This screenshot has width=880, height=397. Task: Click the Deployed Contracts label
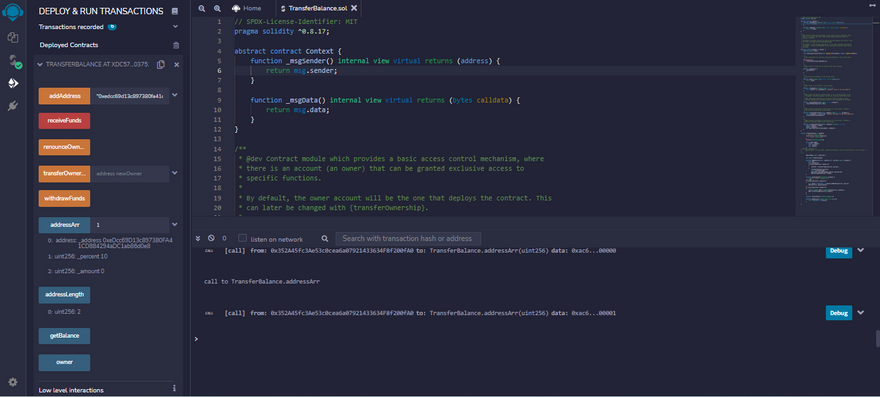point(69,45)
